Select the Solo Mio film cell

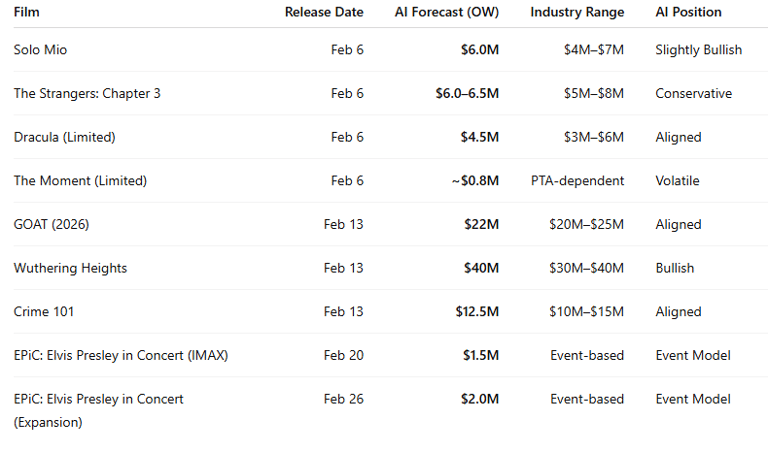click(40, 49)
